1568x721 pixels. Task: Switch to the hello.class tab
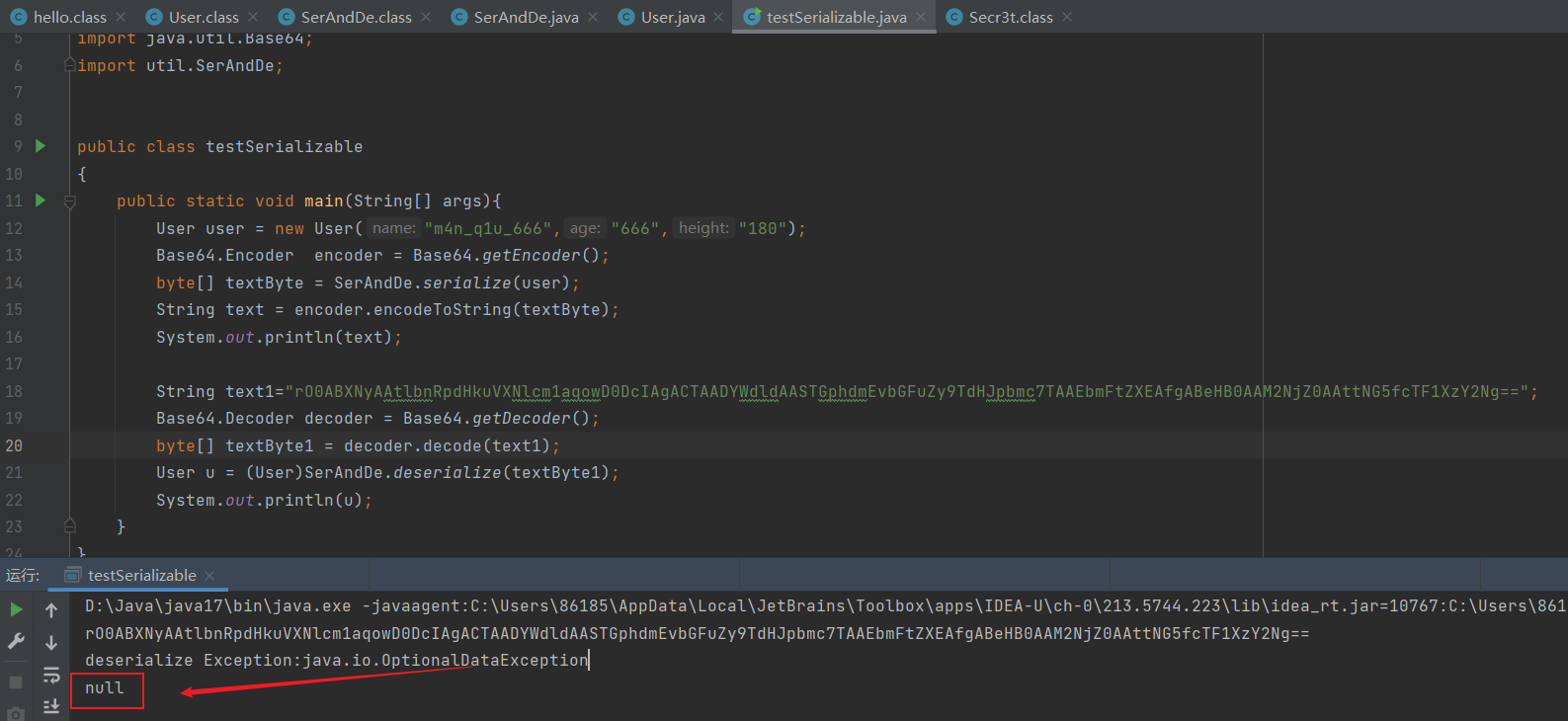[x=69, y=17]
